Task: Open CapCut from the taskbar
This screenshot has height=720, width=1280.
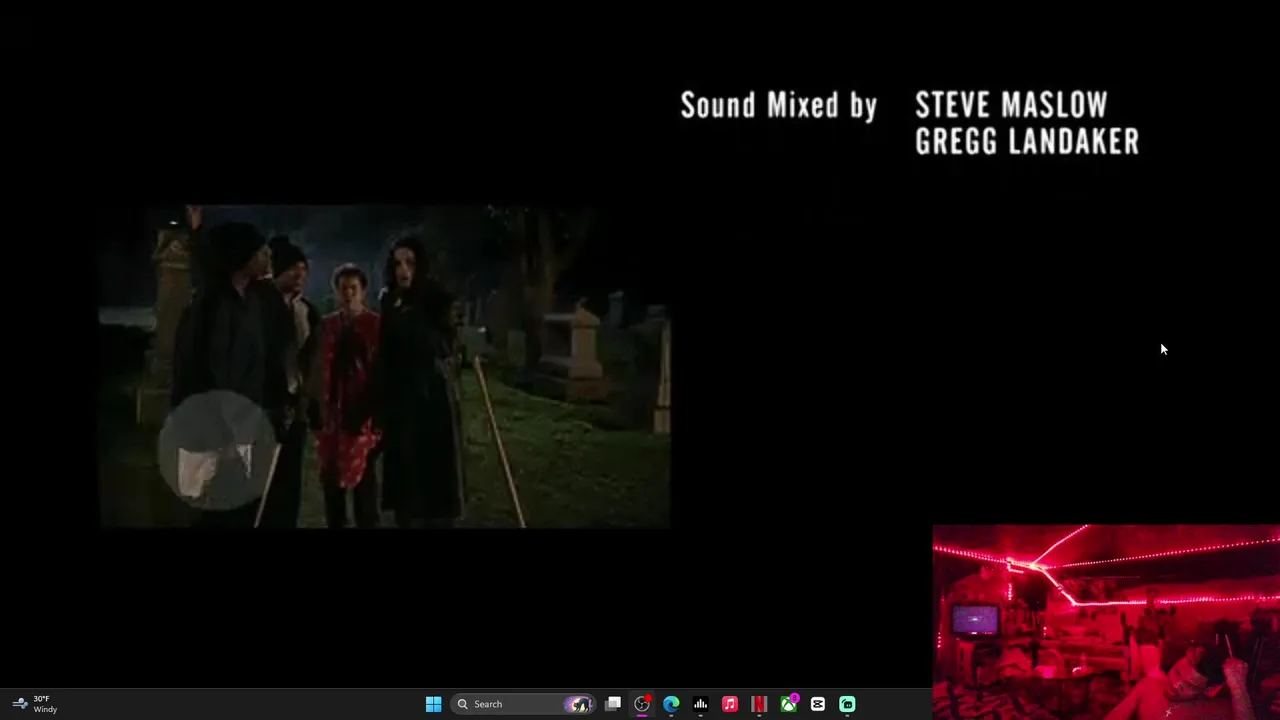Action: 818,704
